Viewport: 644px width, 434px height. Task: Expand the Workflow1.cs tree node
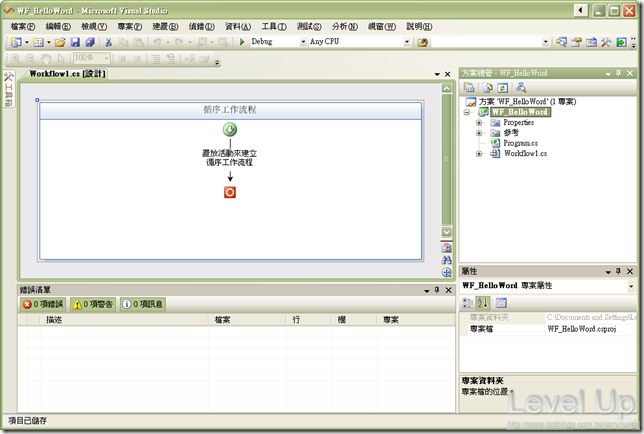click(478, 154)
